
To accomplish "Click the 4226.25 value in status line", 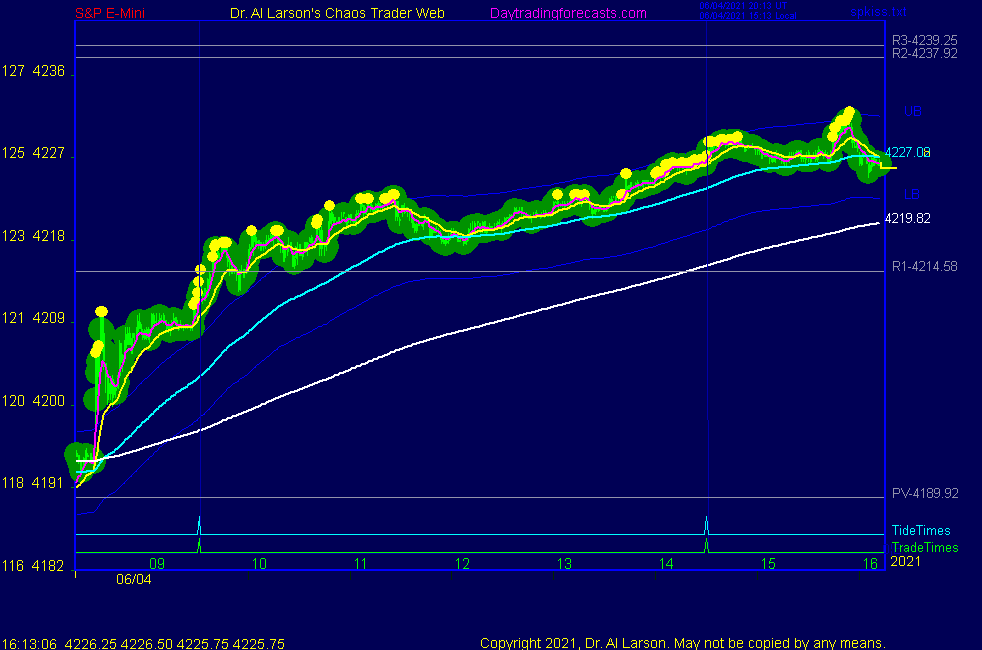I will pyautogui.click(x=91, y=643).
